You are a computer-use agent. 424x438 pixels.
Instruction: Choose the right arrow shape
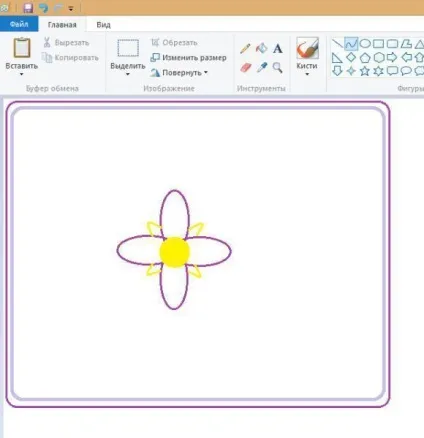click(x=392, y=57)
